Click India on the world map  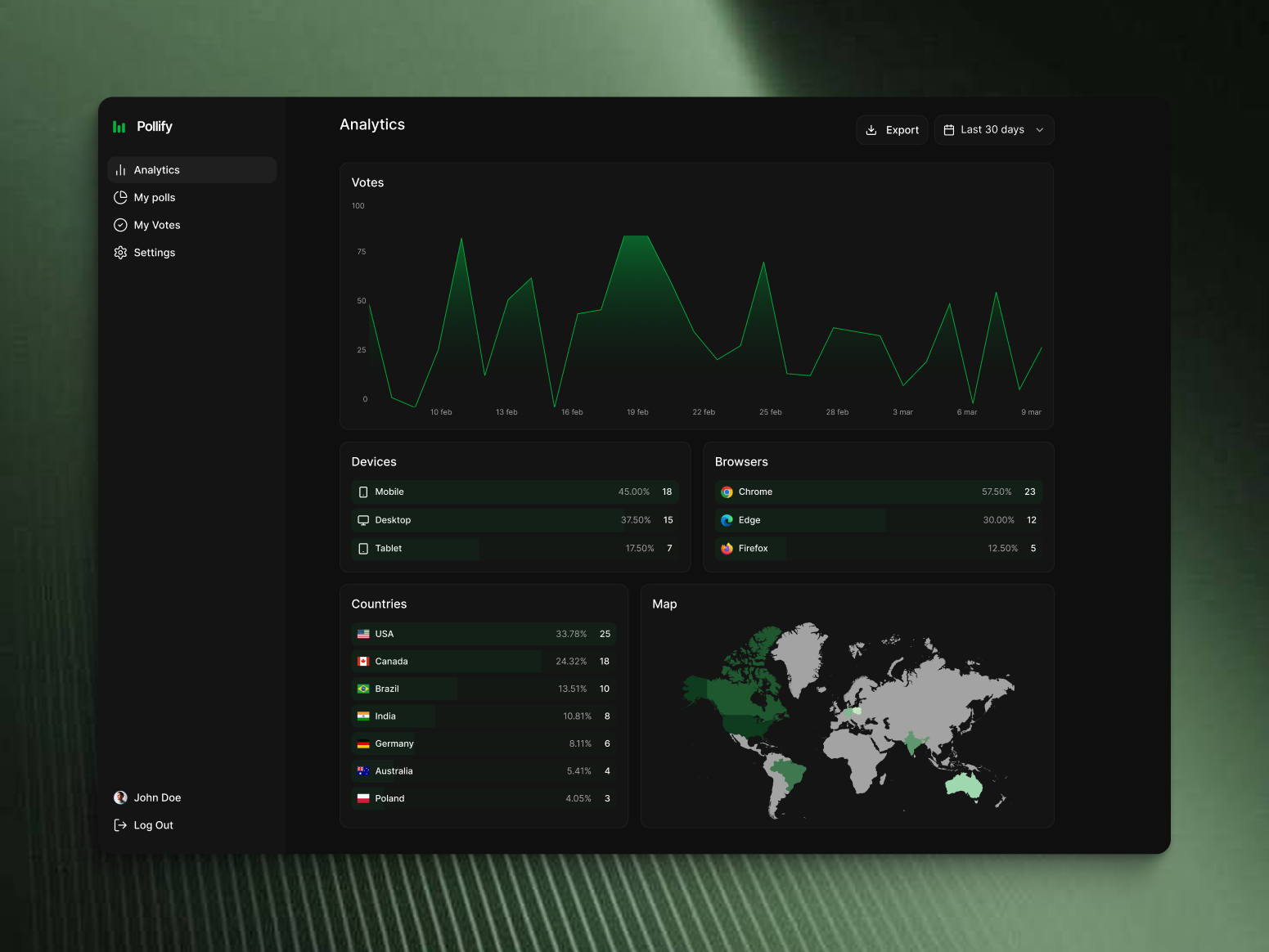[x=916, y=743]
